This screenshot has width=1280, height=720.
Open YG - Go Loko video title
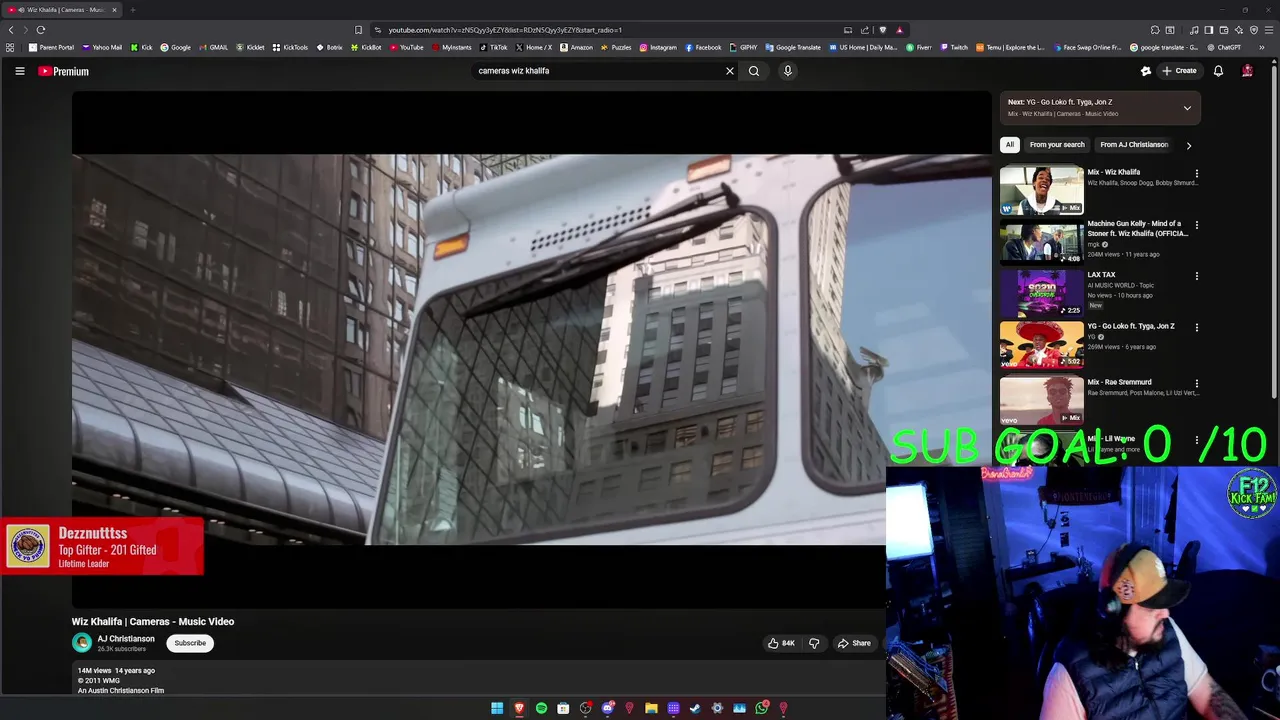pos(1131,326)
